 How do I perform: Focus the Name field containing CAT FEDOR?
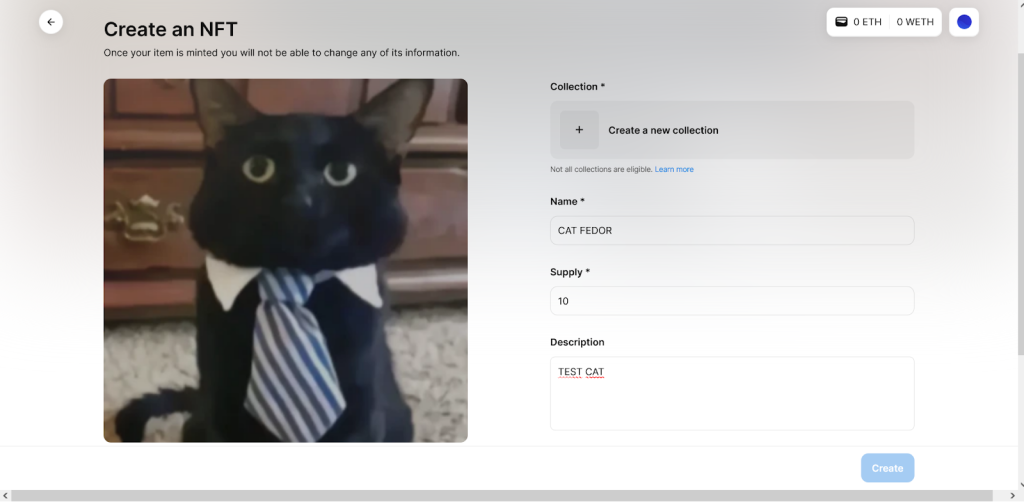732,231
